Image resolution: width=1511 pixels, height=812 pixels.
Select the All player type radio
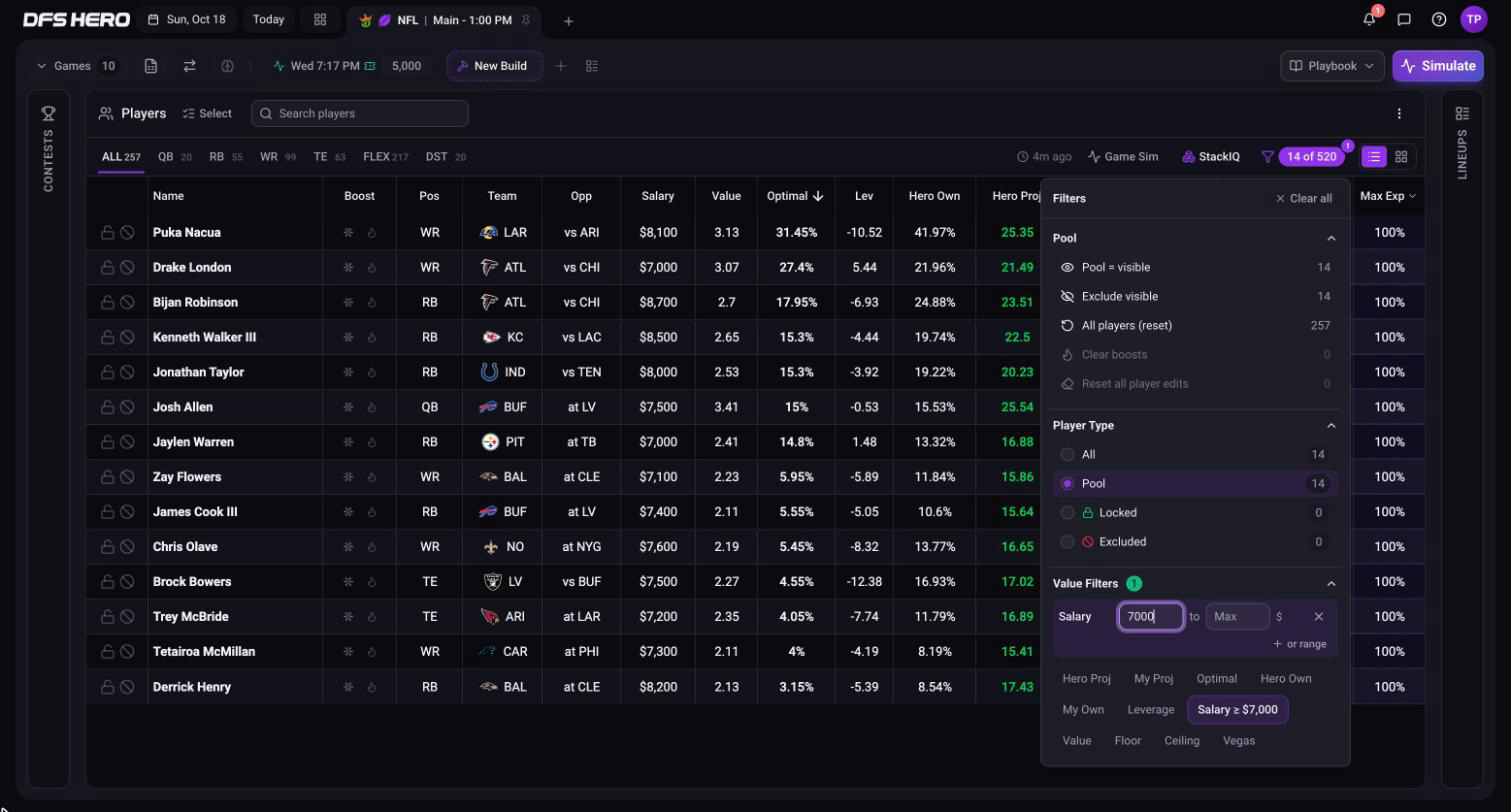pos(1068,454)
